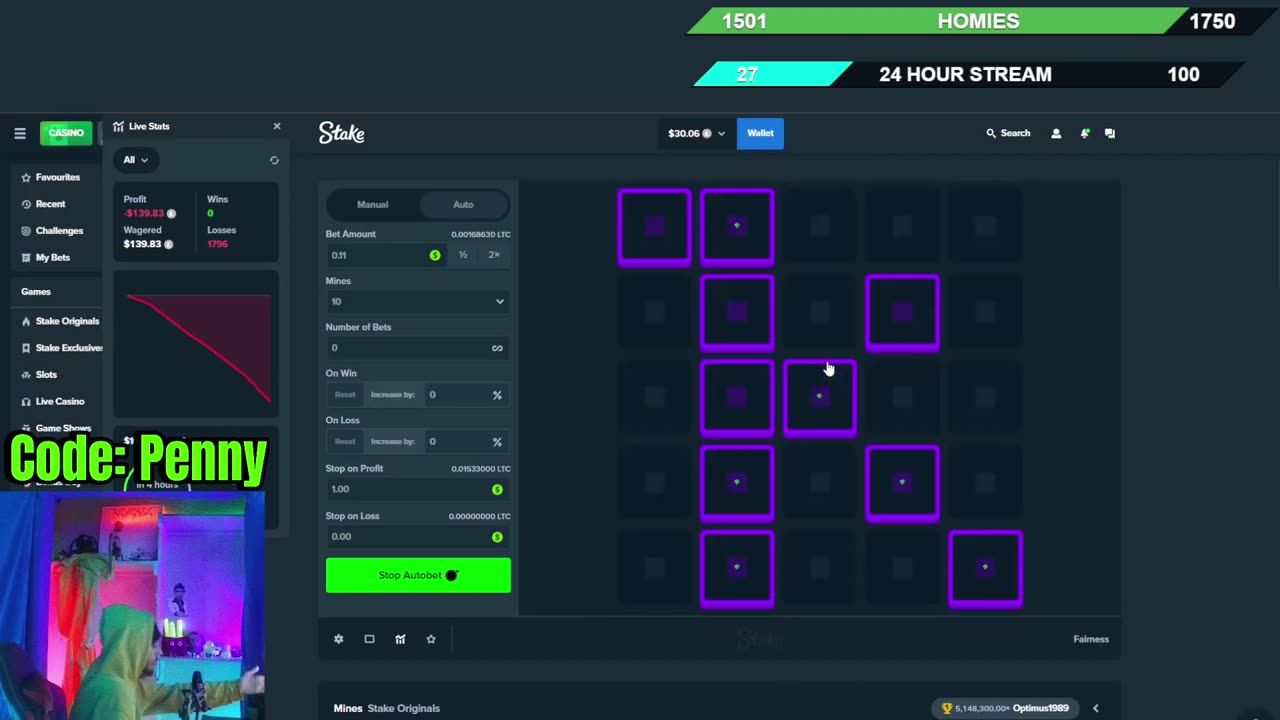The height and width of the screenshot is (720, 1280).
Task: Toggle the top-left mines tile
Action: coord(654,227)
